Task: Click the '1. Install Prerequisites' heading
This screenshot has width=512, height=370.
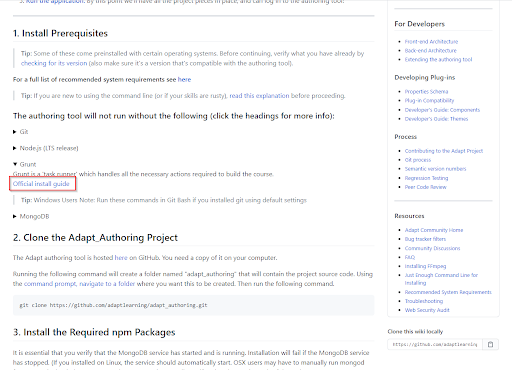Action: tap(60, 34)
